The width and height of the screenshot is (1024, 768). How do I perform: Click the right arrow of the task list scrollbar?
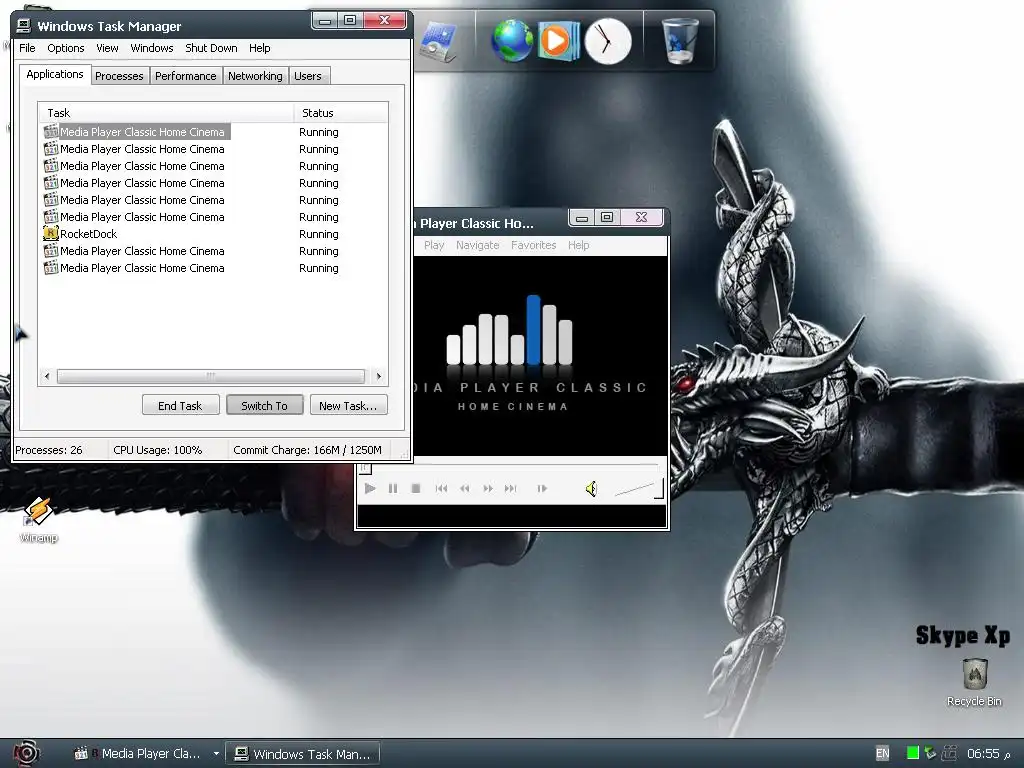coord(379,376)
